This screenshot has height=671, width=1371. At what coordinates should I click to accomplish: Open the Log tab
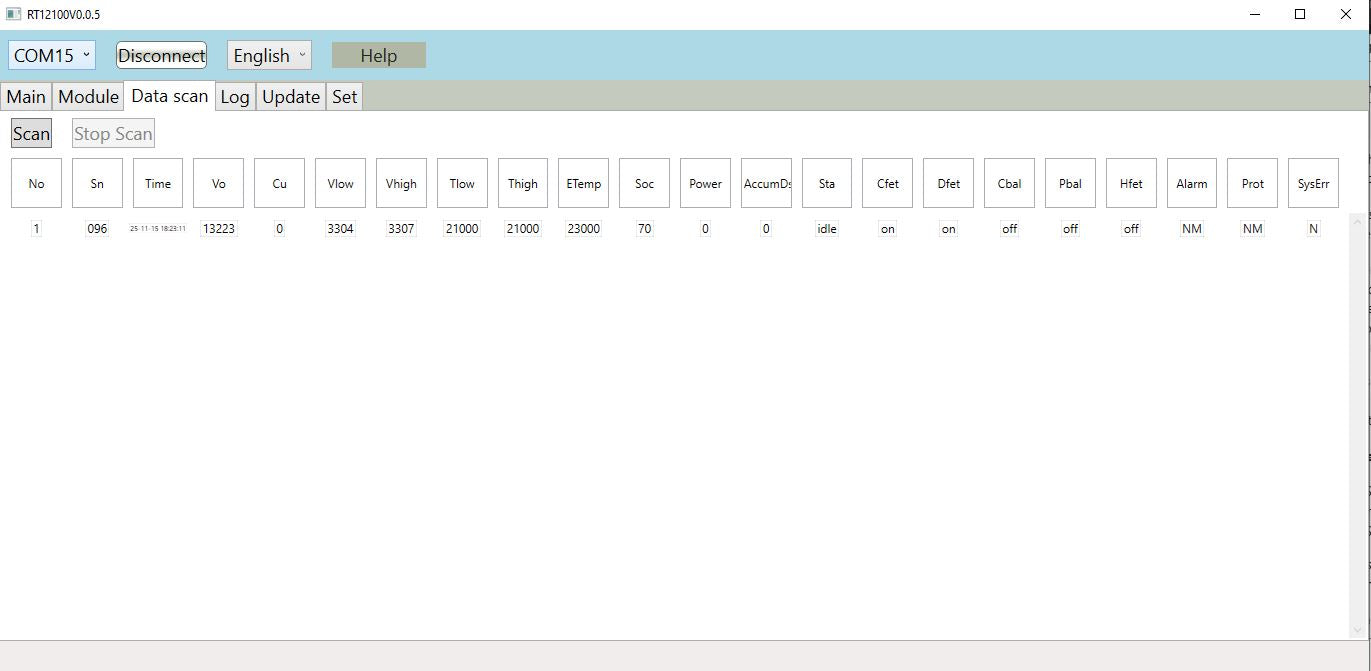pos(235,97)
